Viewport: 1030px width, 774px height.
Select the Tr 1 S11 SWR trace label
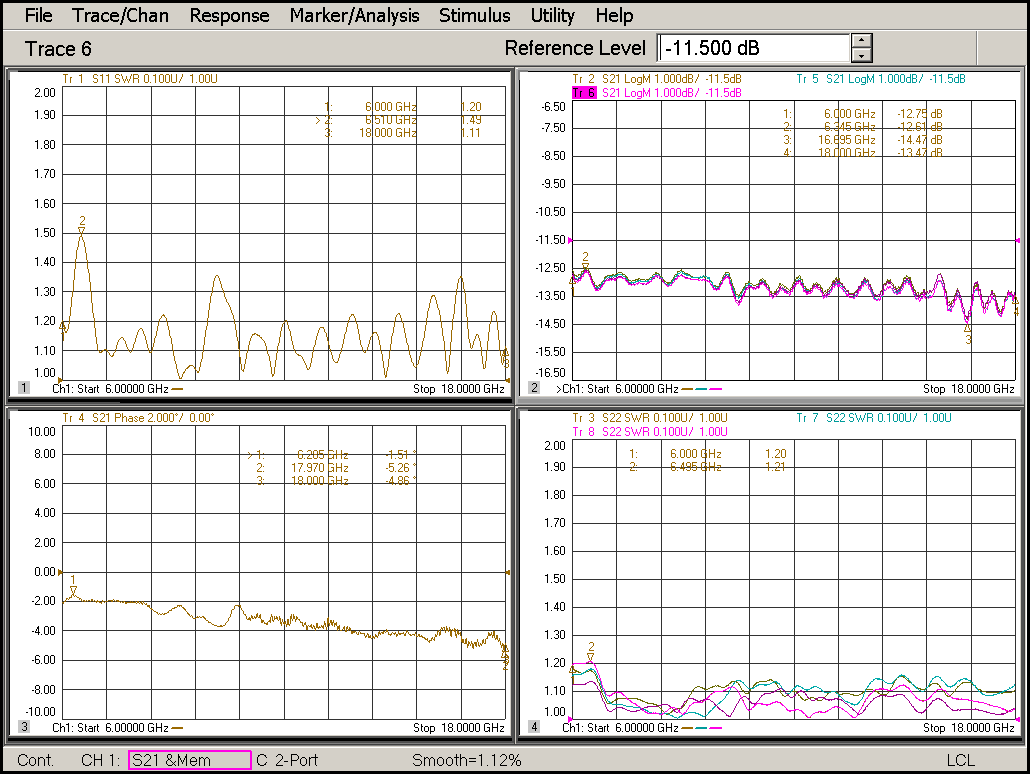(140, 79)
